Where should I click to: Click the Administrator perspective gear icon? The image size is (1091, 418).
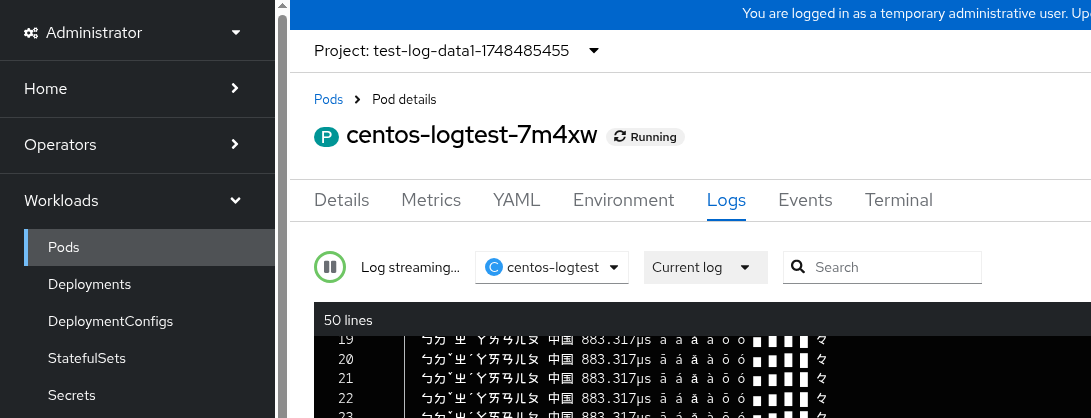tap(31, 33)
